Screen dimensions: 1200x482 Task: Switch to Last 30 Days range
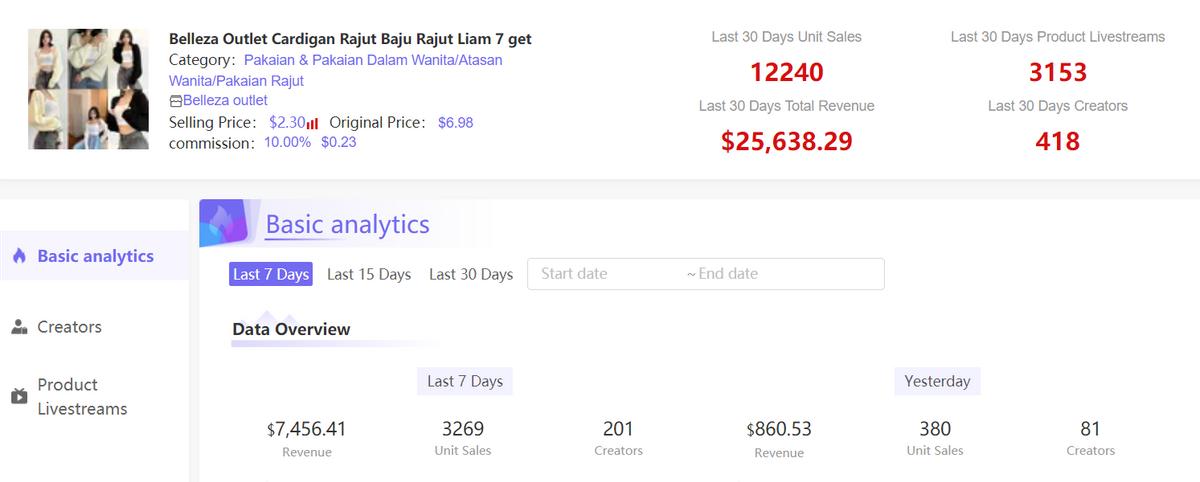coord(471,274)
